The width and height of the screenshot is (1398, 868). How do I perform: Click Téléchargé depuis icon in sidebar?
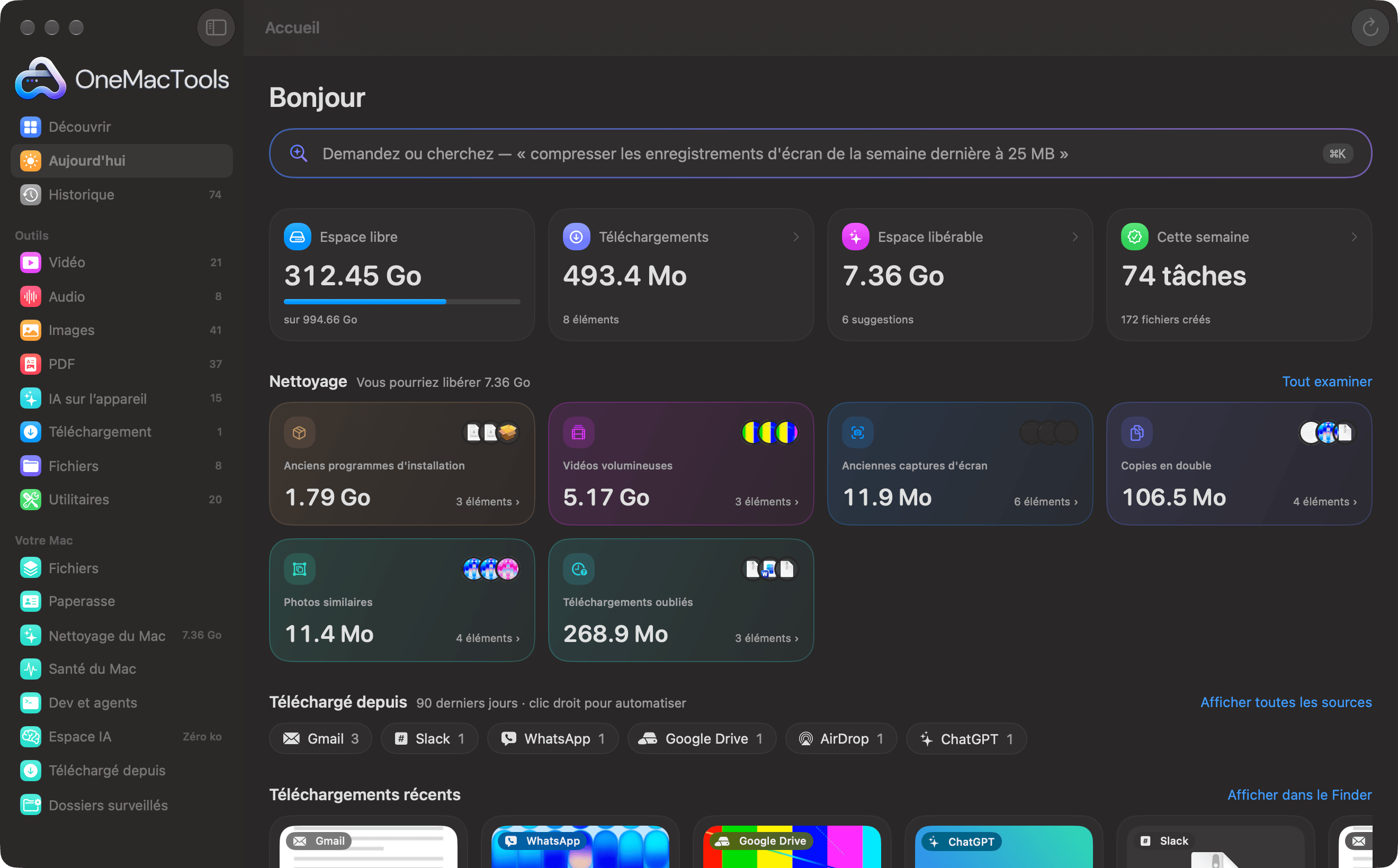point(30,771)
